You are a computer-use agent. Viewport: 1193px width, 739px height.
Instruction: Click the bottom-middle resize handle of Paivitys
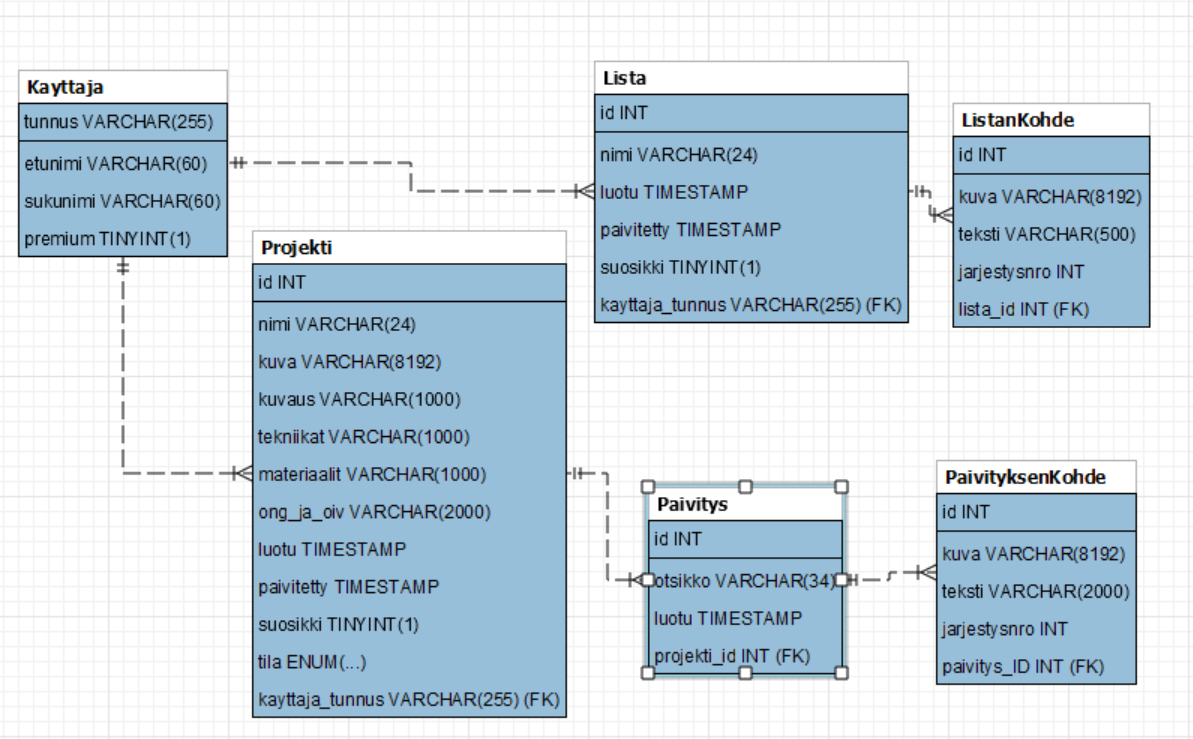pos(745,673)
